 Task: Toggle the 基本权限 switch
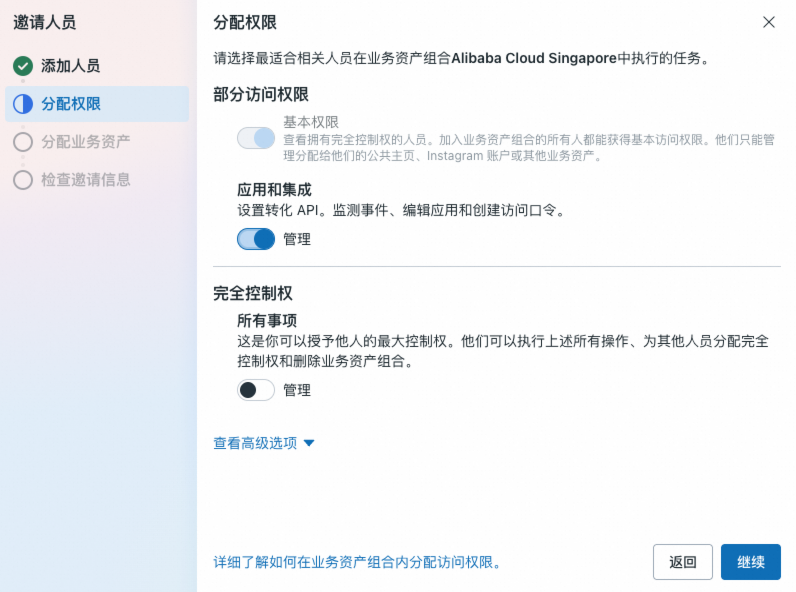point(256,138)
